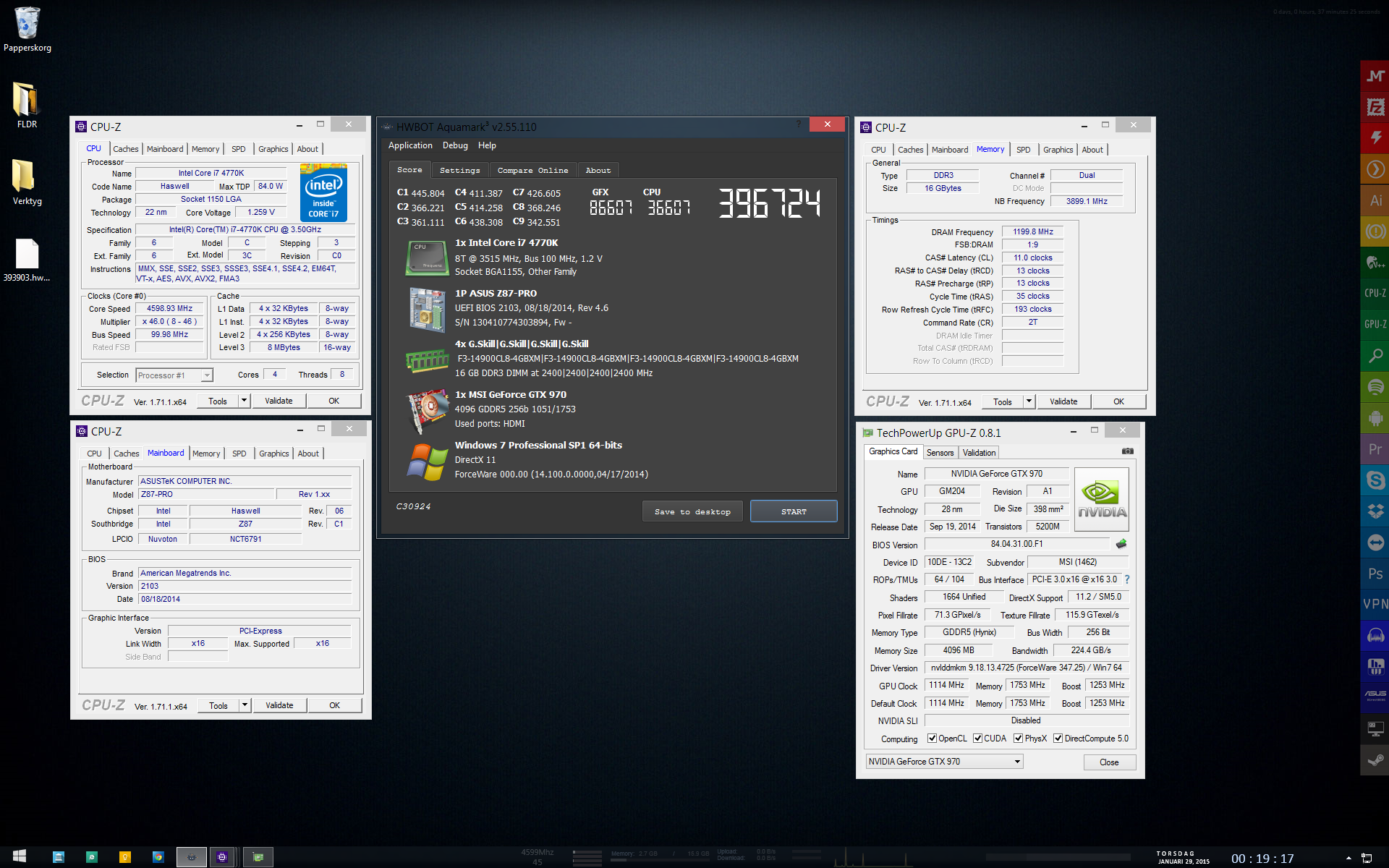Switch to the GPU-Z taskbar button
This screenshot has width=1389, height=868.
(x=258, y=857)
